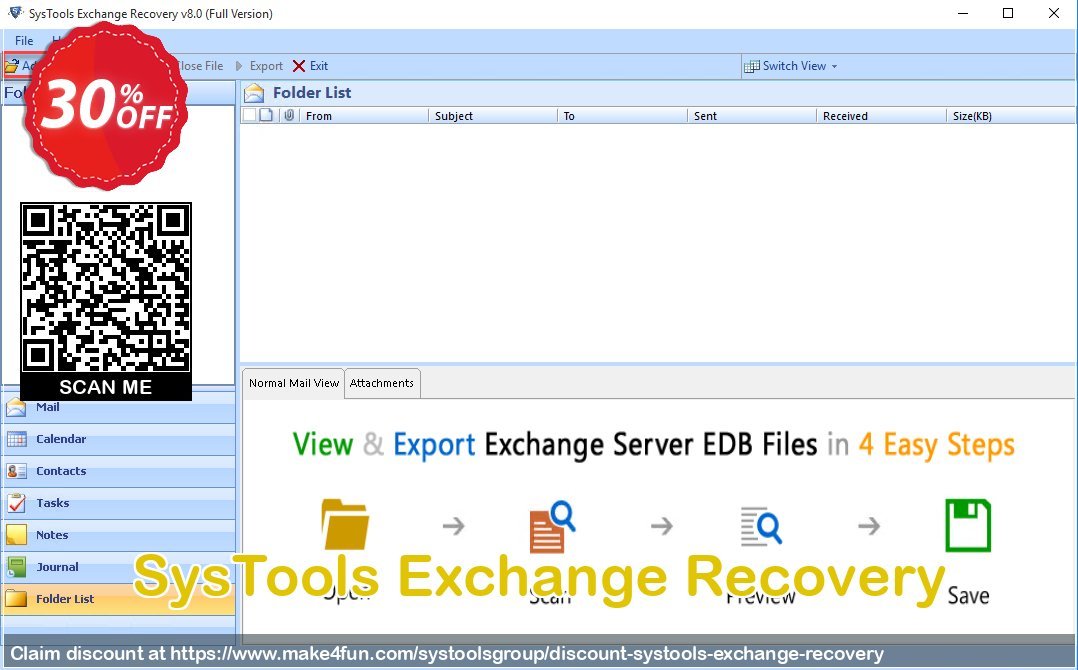Sort by the Size(KB) column

tap(1011, 115)
